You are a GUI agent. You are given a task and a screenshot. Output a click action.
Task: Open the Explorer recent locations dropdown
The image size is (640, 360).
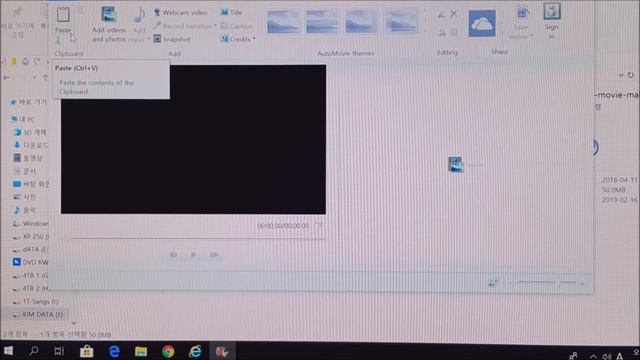34,77
